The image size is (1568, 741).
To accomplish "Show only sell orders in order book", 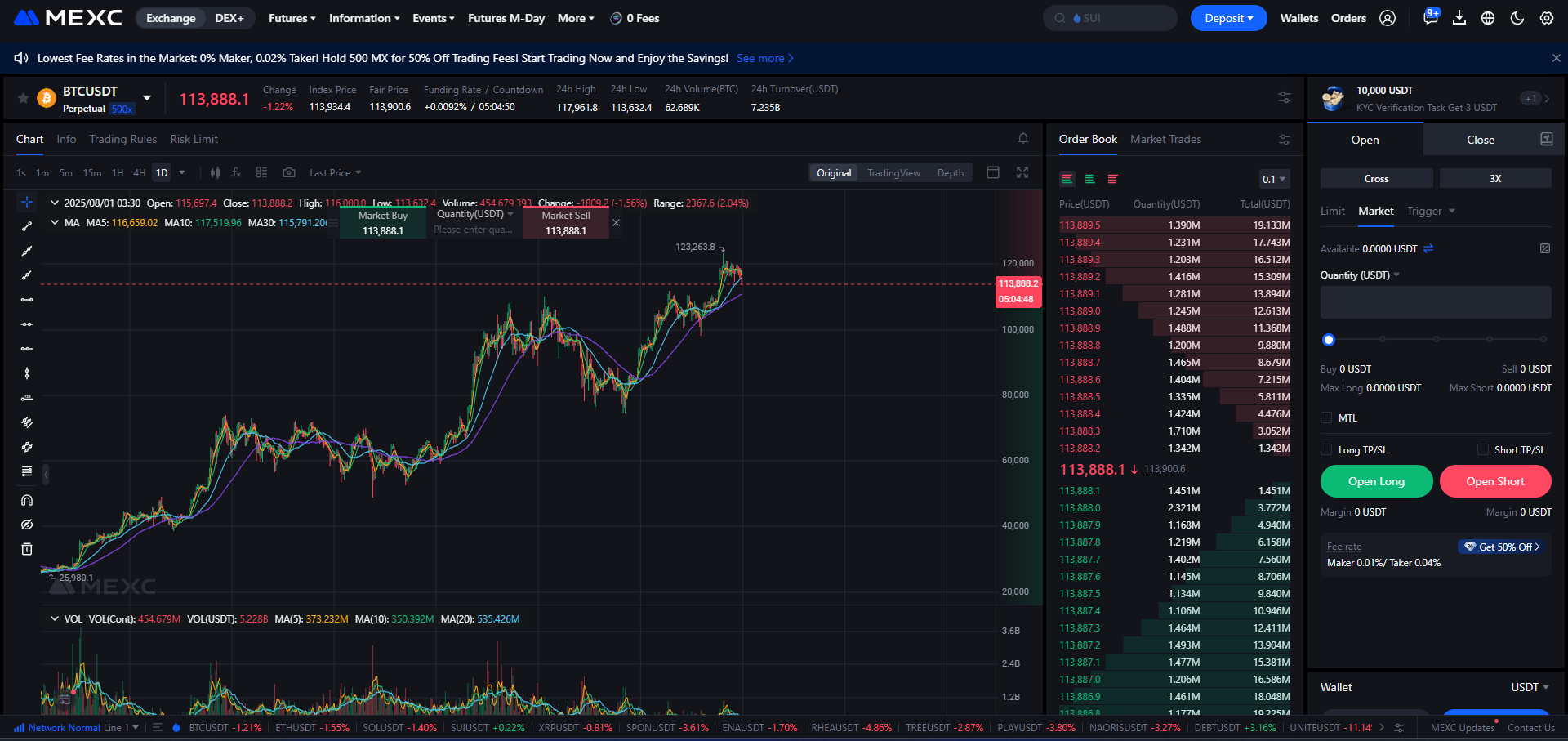I will tap(1112, 179).
